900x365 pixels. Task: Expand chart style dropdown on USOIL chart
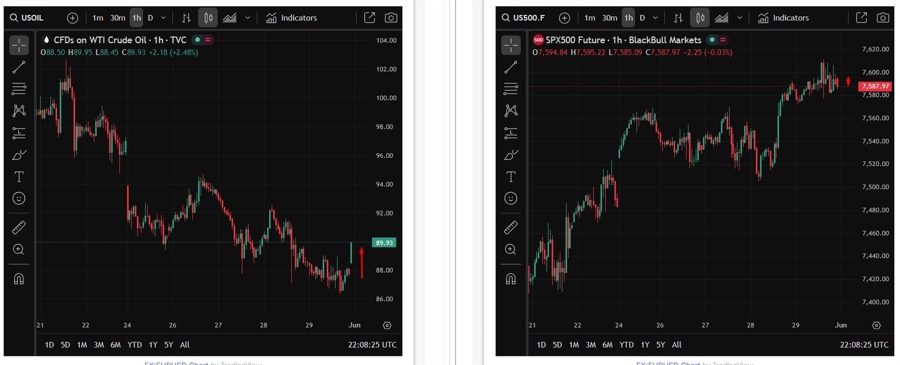pos(247,18)
